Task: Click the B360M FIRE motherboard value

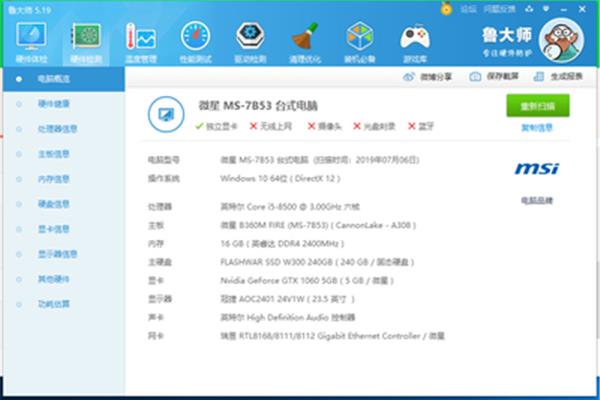Action: click(x=318, y=225)
